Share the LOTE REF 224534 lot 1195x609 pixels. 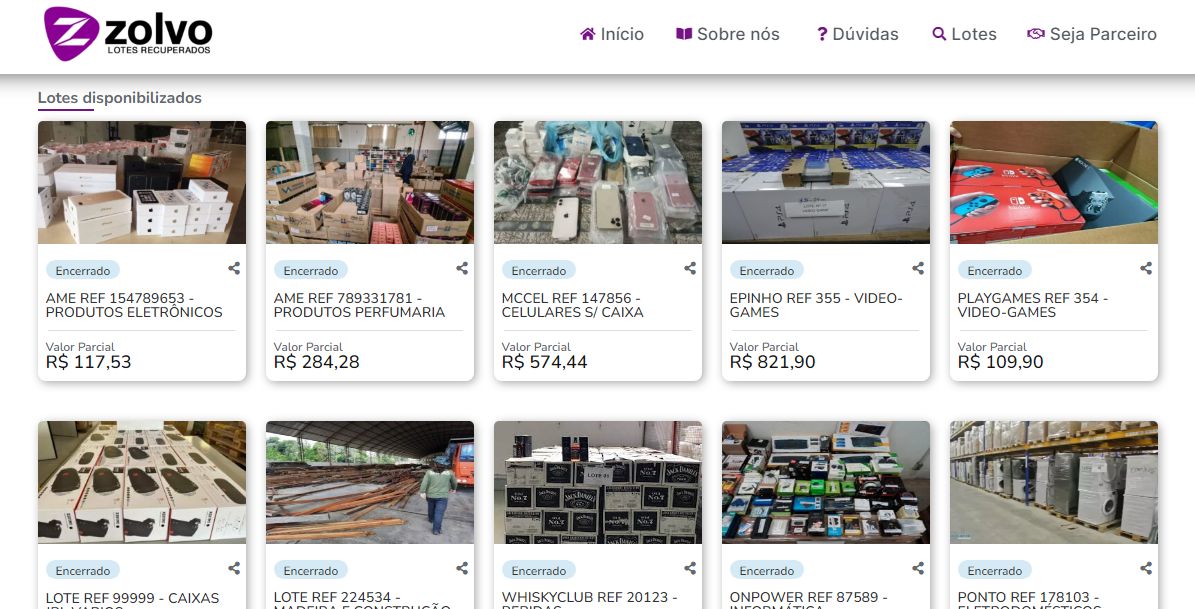pos(462,569)
